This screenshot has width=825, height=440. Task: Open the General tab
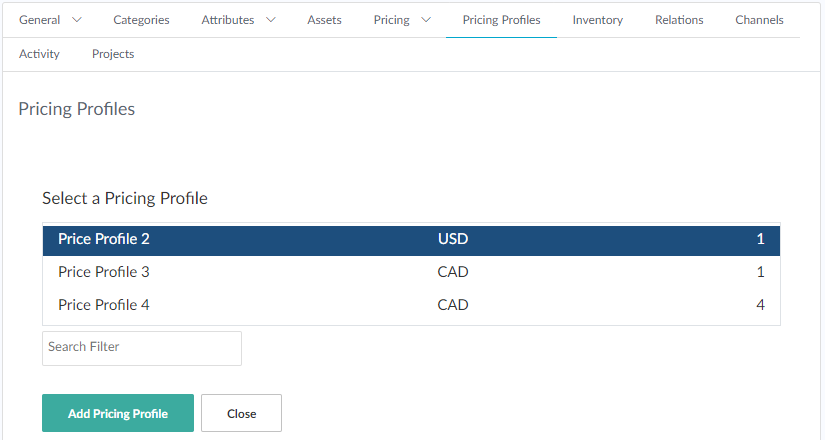click(x=40, y=20)
